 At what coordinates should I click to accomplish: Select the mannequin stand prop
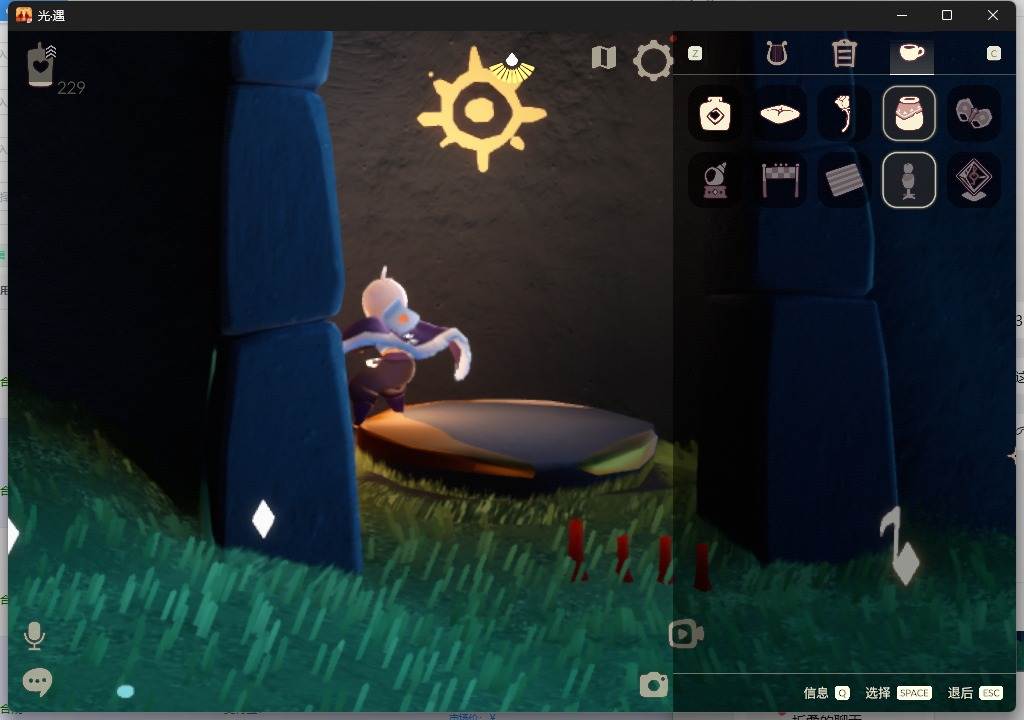click(x=908, y=180)
